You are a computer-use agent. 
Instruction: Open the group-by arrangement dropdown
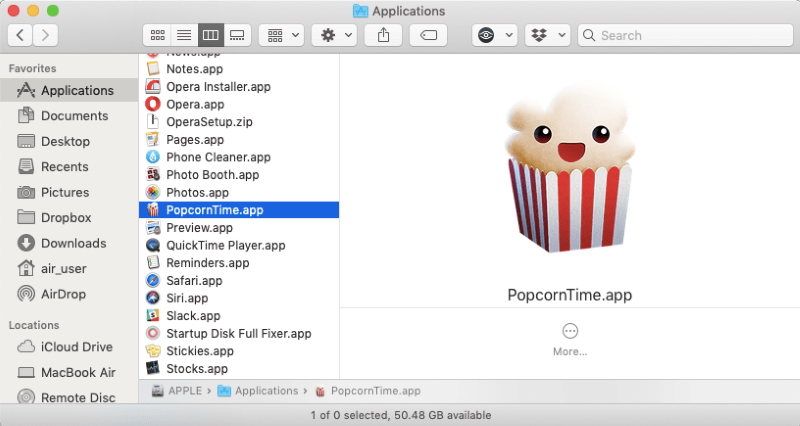coord(282,35)
